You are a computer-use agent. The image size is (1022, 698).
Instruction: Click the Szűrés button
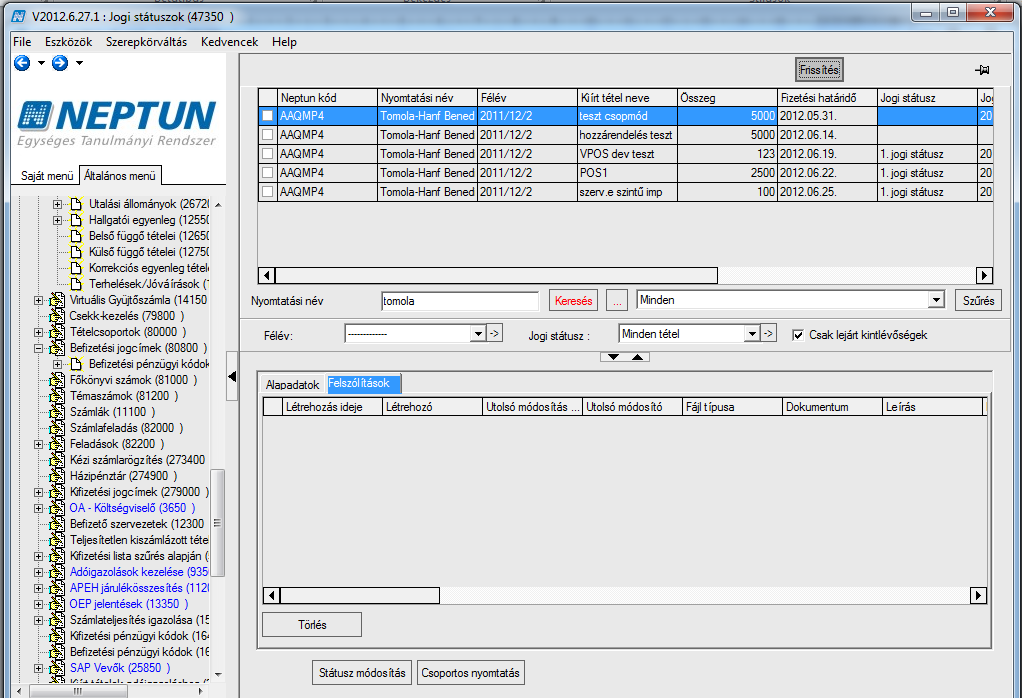click(x=978, y=300)
